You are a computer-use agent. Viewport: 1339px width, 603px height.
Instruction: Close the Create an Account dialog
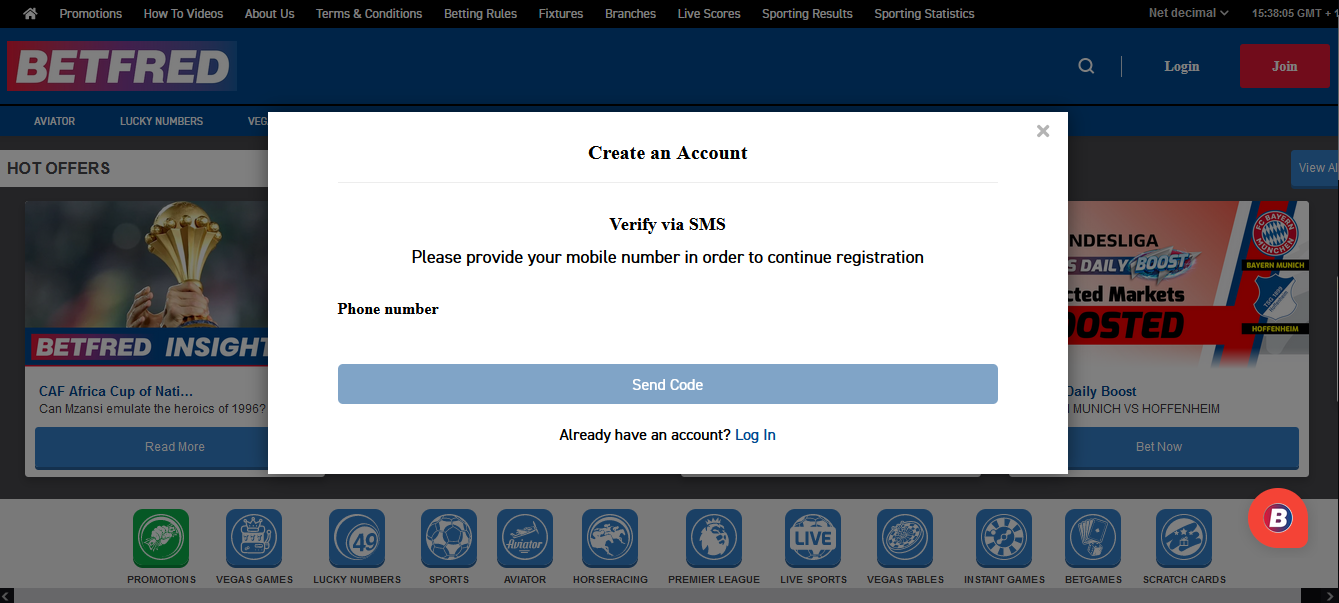(x=1043, y=131)
